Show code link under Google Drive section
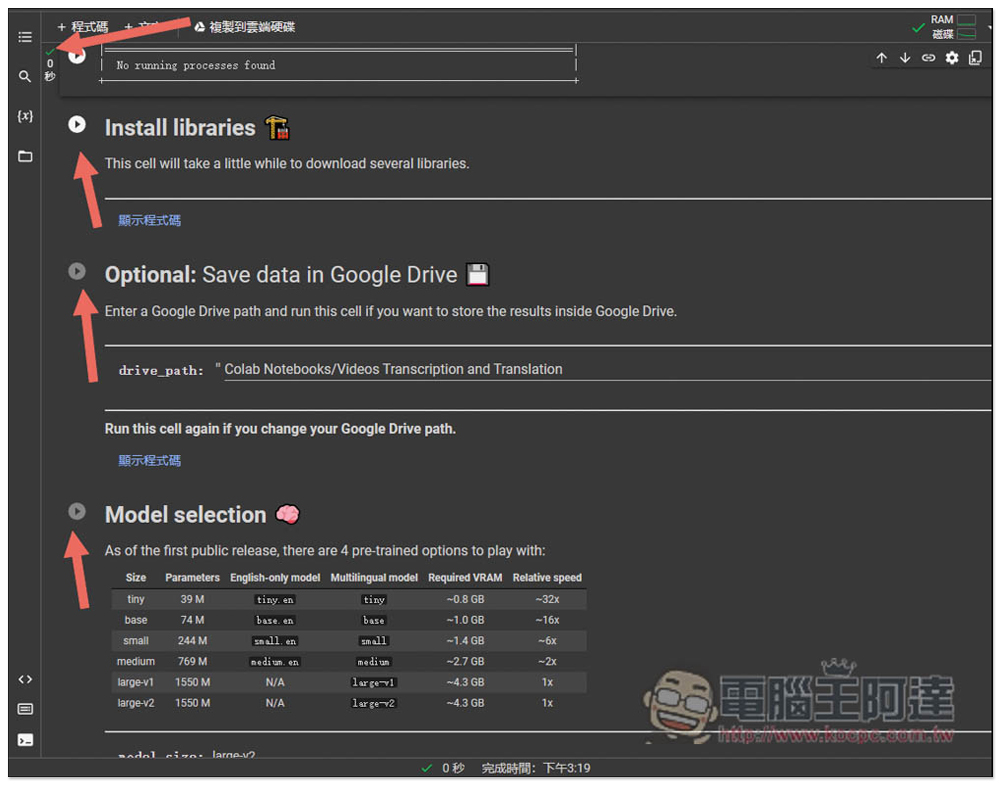 [149, 461]
